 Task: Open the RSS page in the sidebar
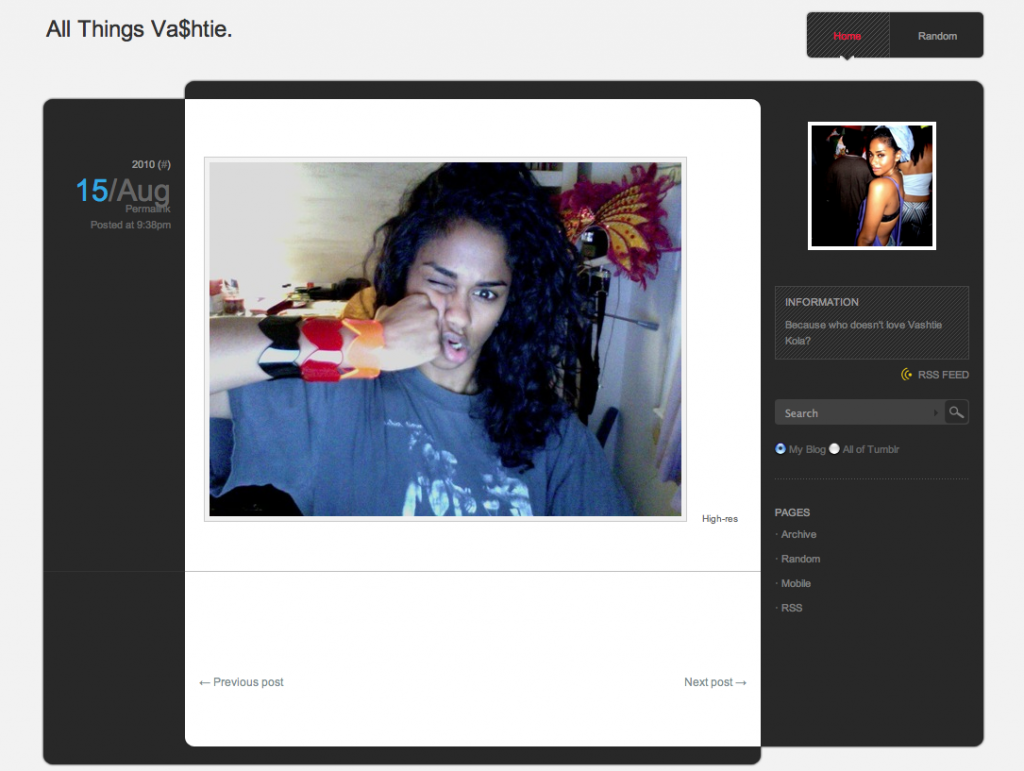(791, 608)
